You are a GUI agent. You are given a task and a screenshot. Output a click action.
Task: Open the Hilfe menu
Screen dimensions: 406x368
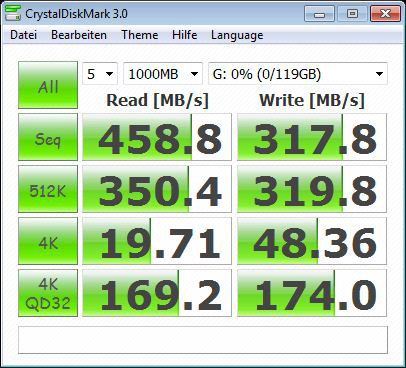[x=185, y=35]
